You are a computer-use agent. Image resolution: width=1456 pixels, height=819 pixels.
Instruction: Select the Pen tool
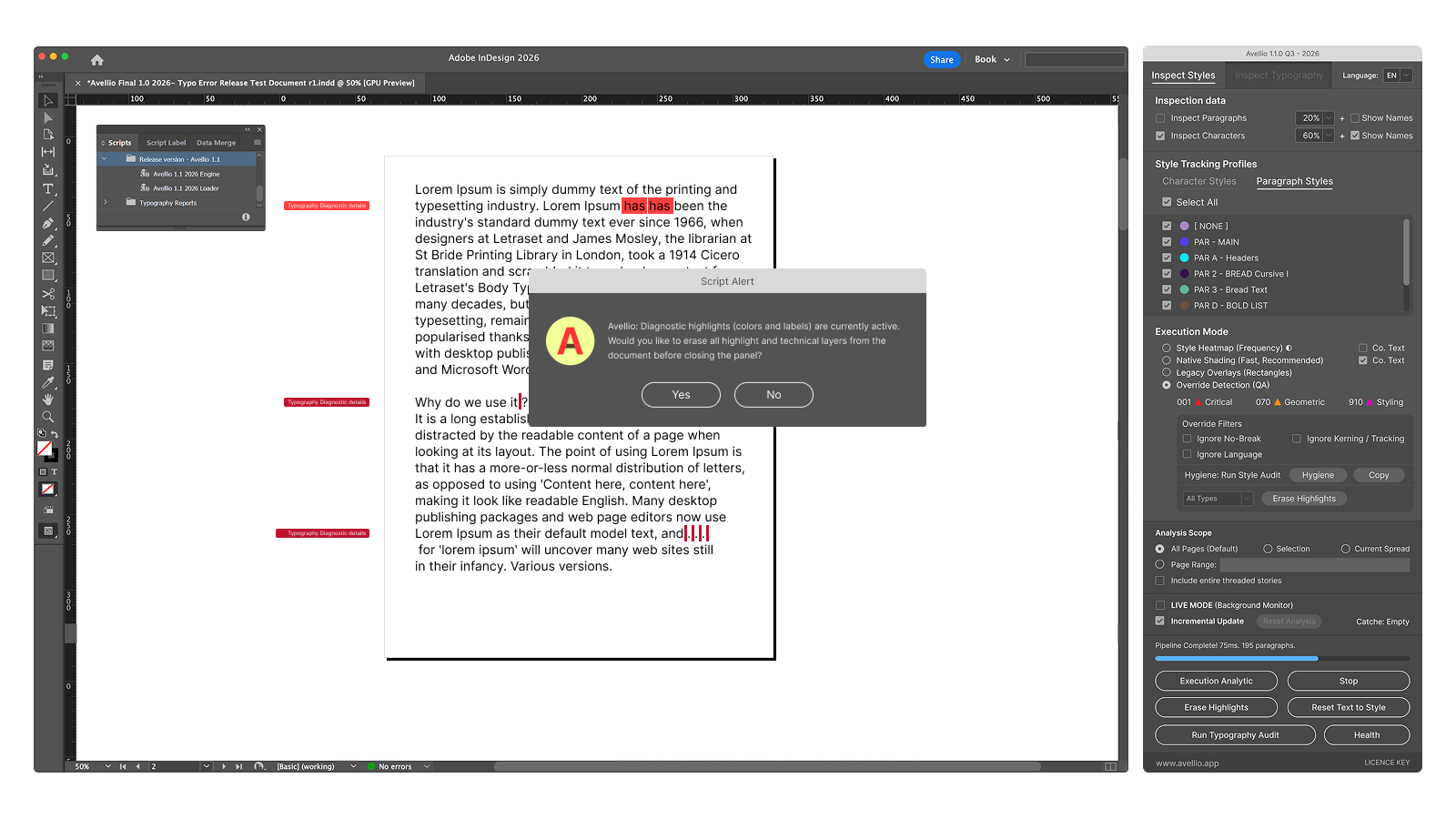point(48,223)
